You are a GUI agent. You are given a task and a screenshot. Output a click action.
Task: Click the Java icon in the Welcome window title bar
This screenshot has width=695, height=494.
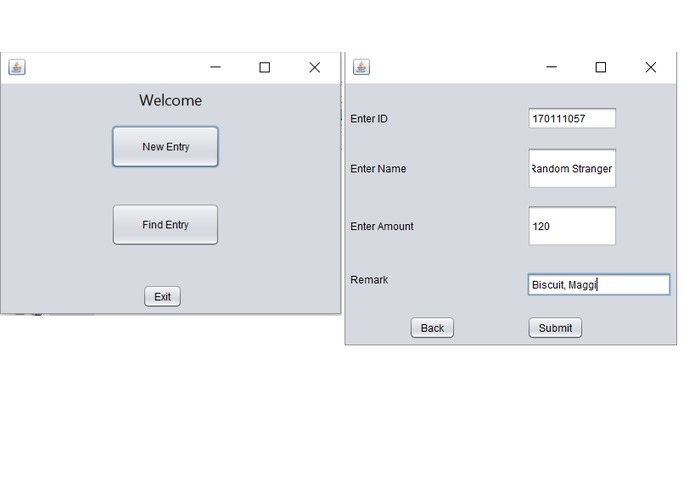(x=17, y=67)
